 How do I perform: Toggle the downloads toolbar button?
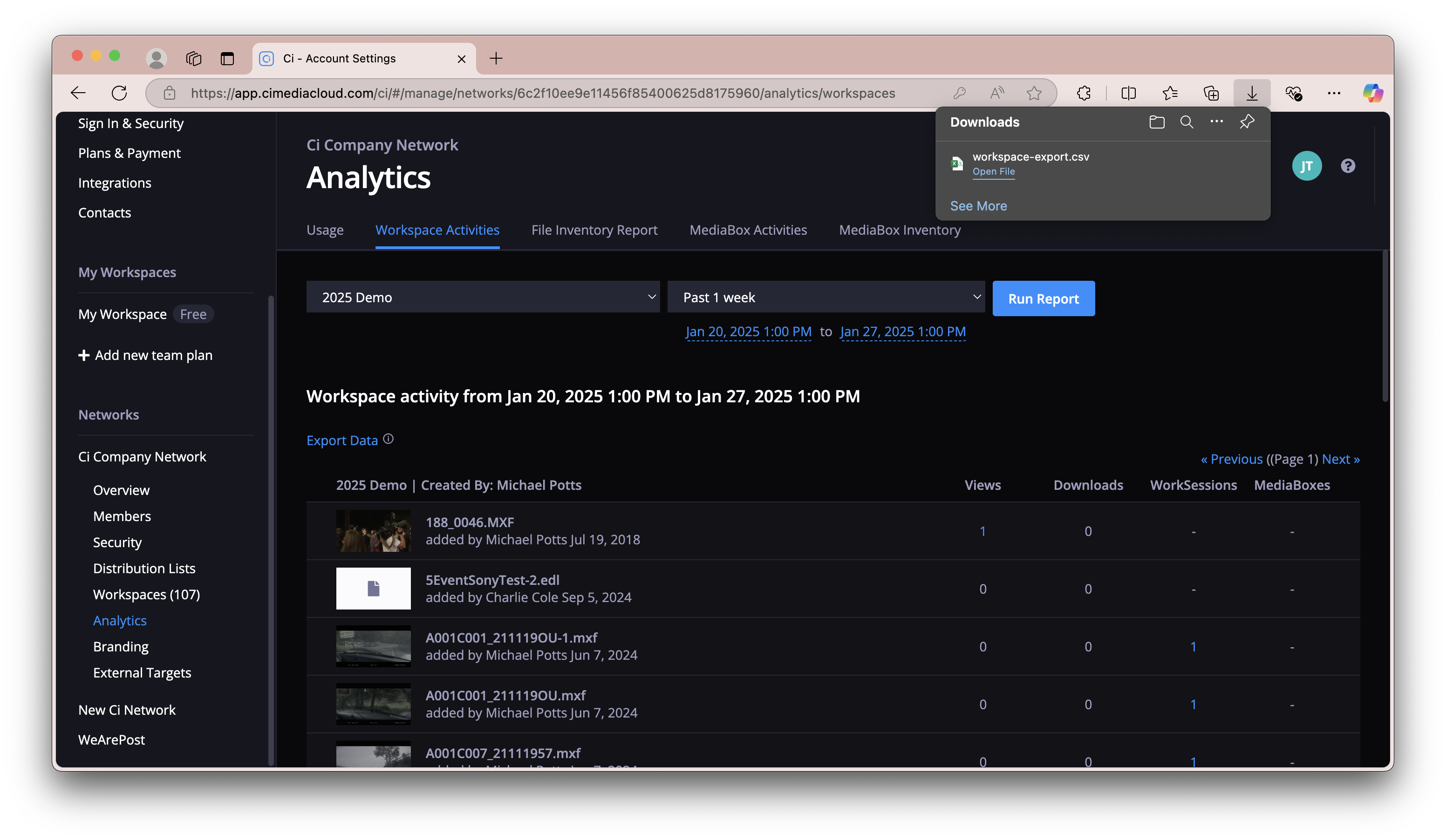tap(1252, 93)
